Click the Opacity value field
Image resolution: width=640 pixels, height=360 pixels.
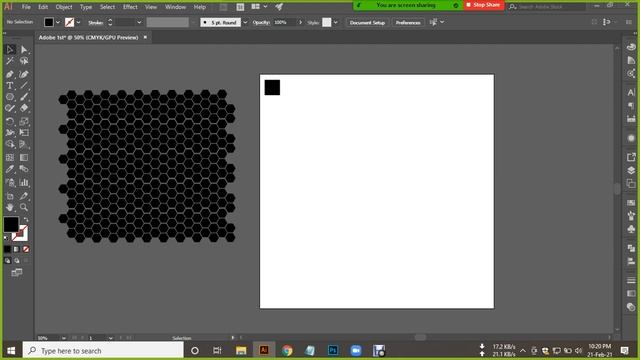[x=284, y=22]
